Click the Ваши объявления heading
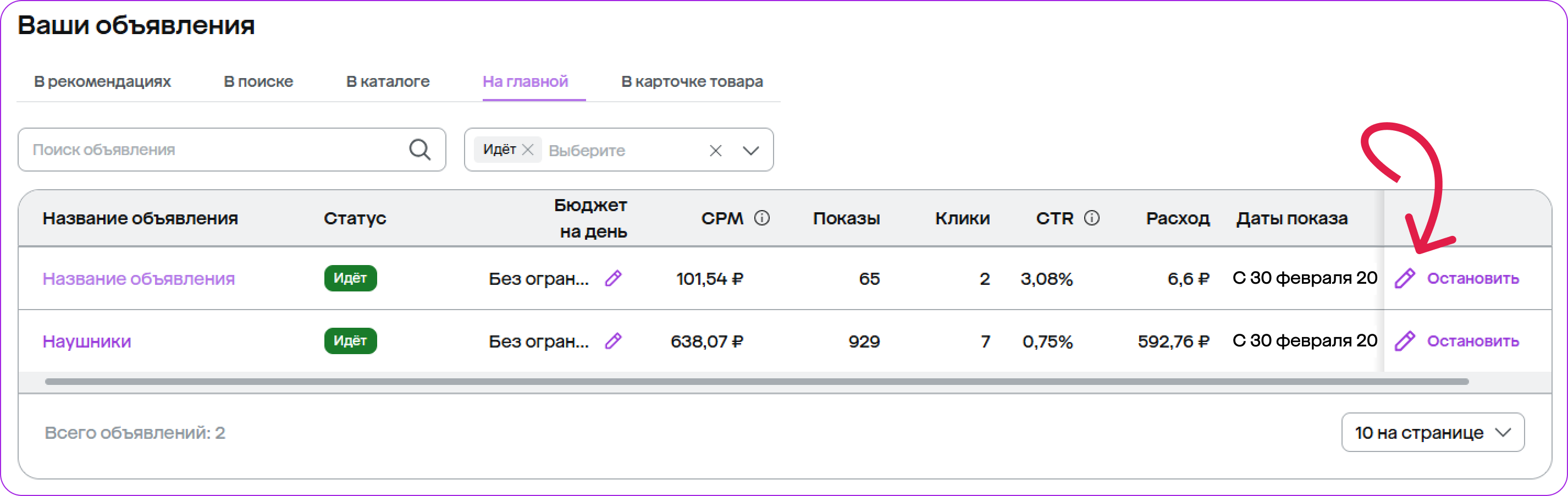 pos(136,25)
